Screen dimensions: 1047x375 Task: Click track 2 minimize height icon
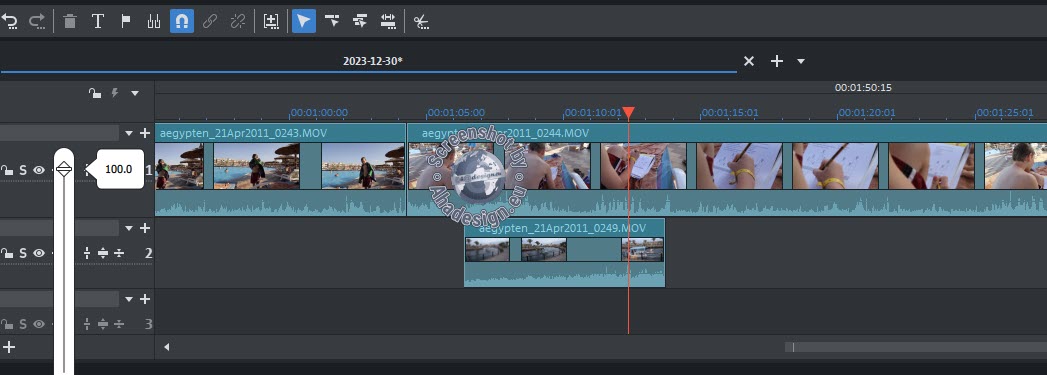(87, 253)
